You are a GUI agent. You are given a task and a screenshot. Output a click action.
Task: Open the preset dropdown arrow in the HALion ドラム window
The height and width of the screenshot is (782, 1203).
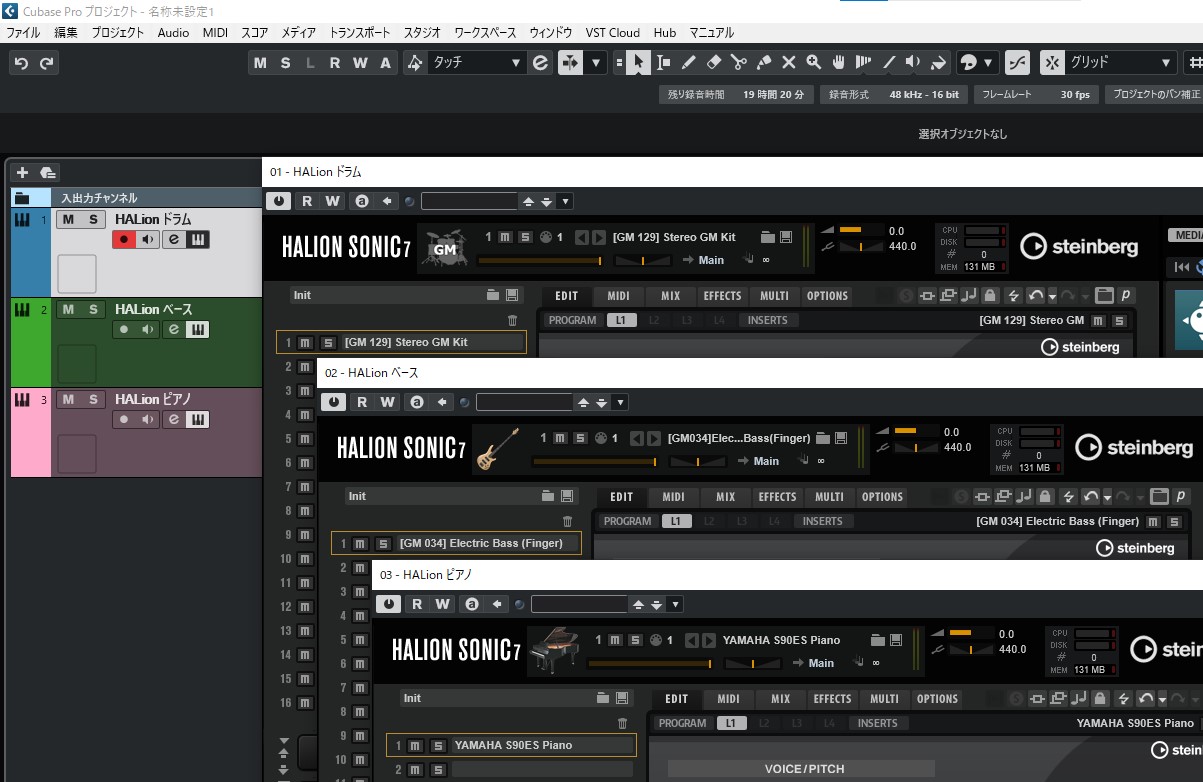pos(564,201)
